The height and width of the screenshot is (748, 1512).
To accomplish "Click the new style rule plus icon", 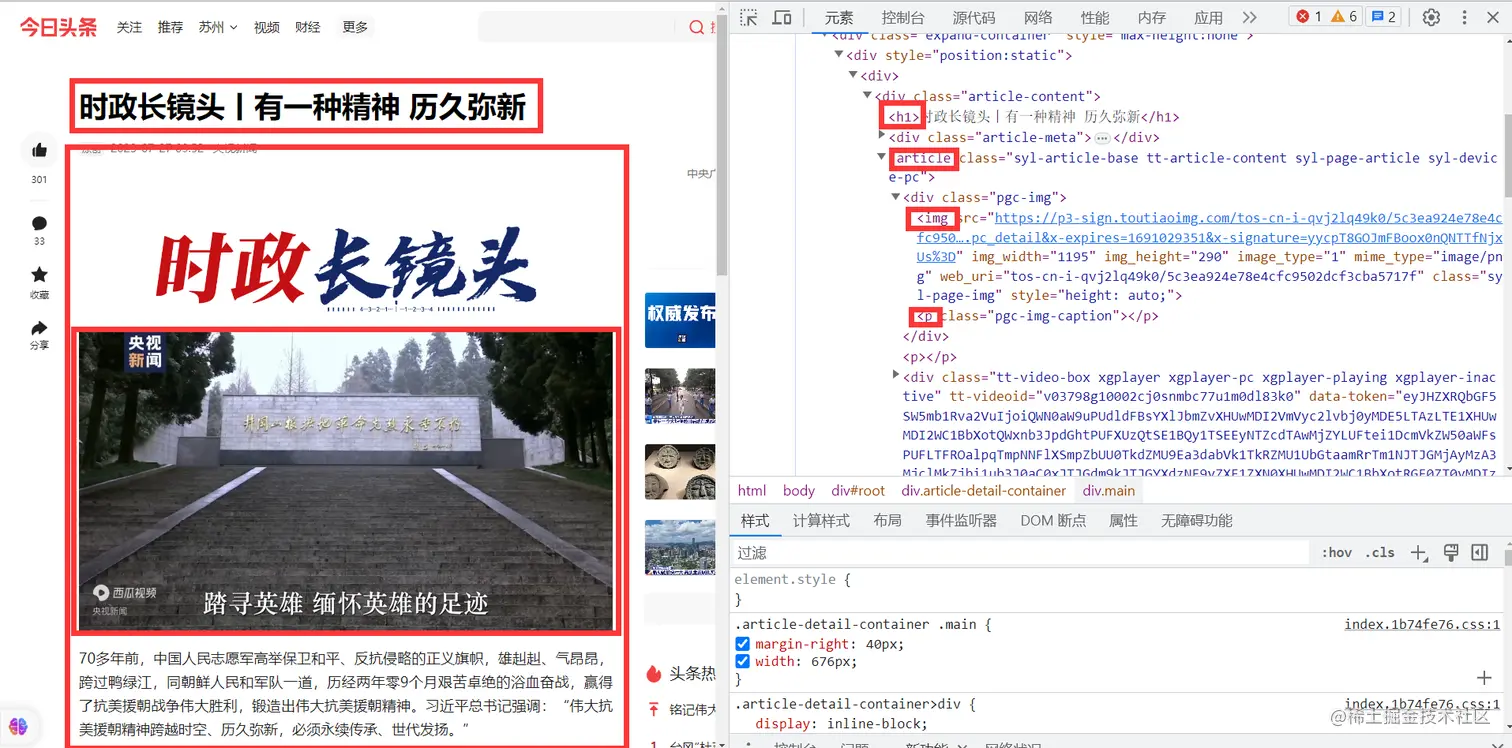I will [1418, 553].
